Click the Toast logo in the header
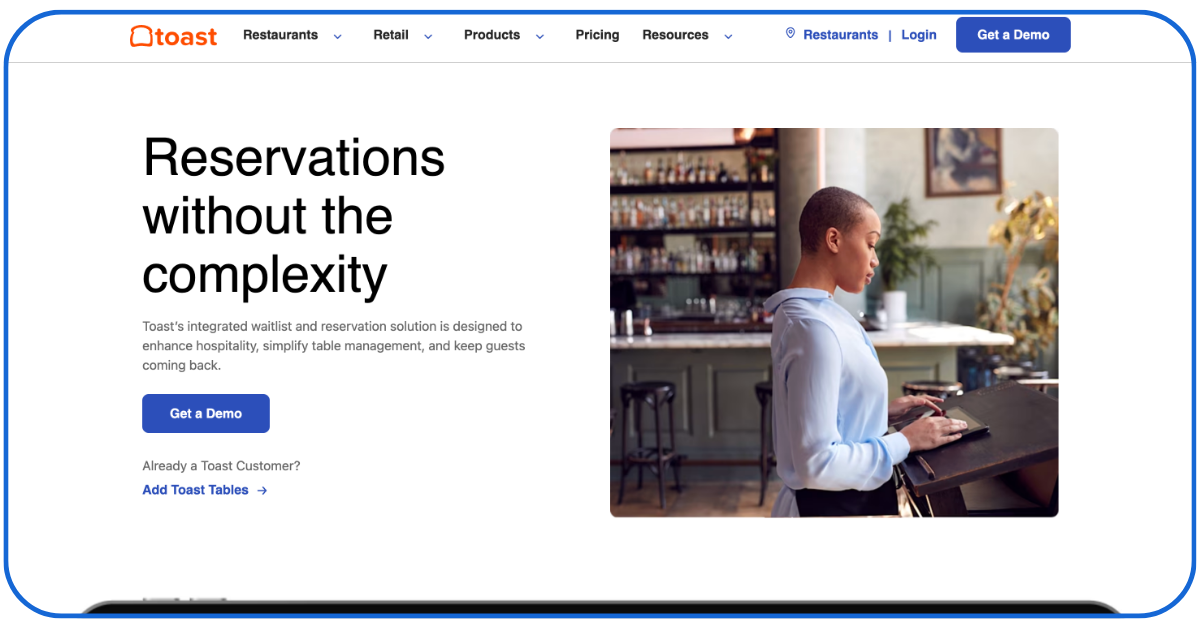This screenshot has width=1200, height=628. point(173,36)
